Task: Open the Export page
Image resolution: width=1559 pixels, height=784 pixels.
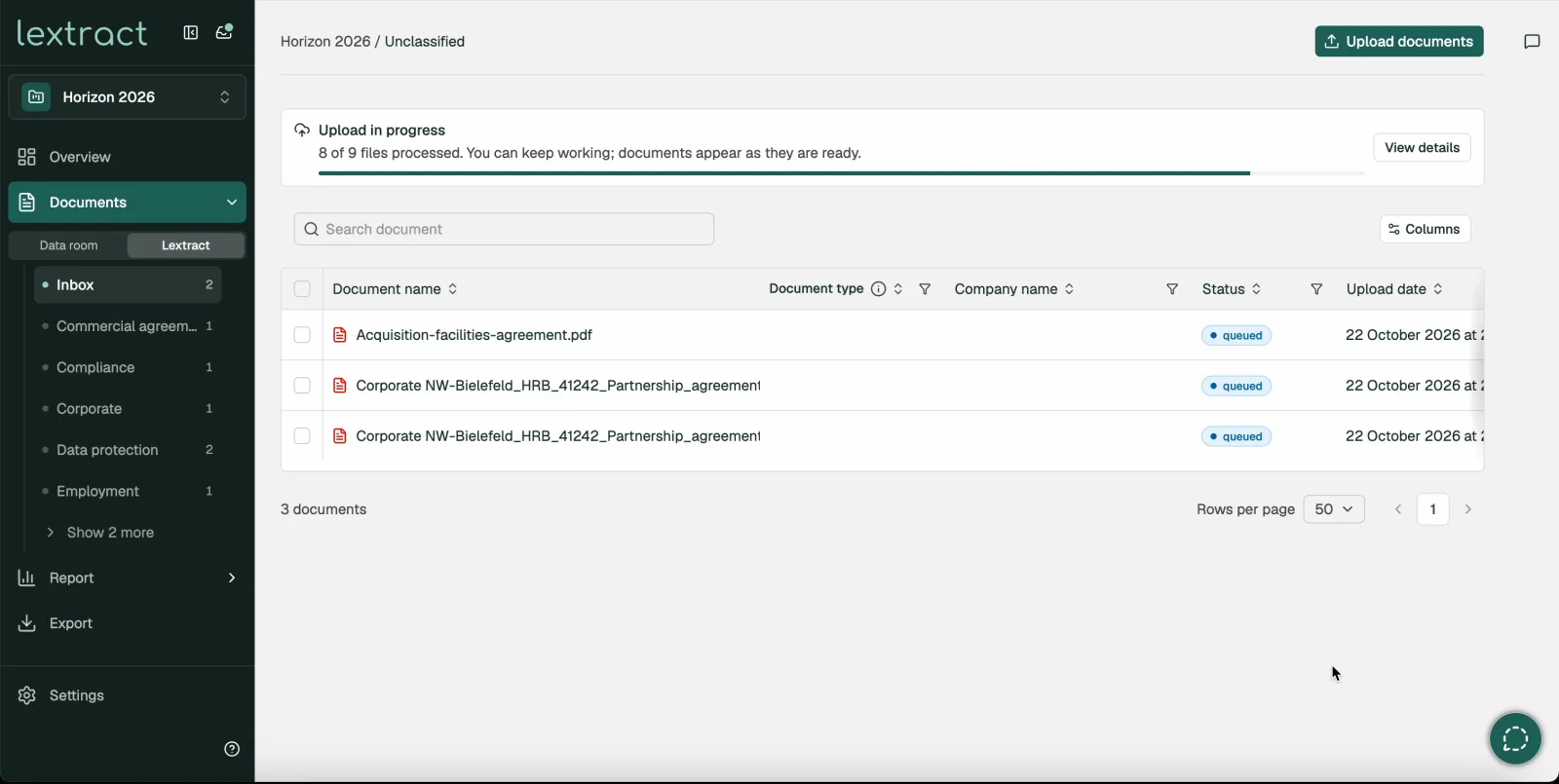Action: click(128, 623)
